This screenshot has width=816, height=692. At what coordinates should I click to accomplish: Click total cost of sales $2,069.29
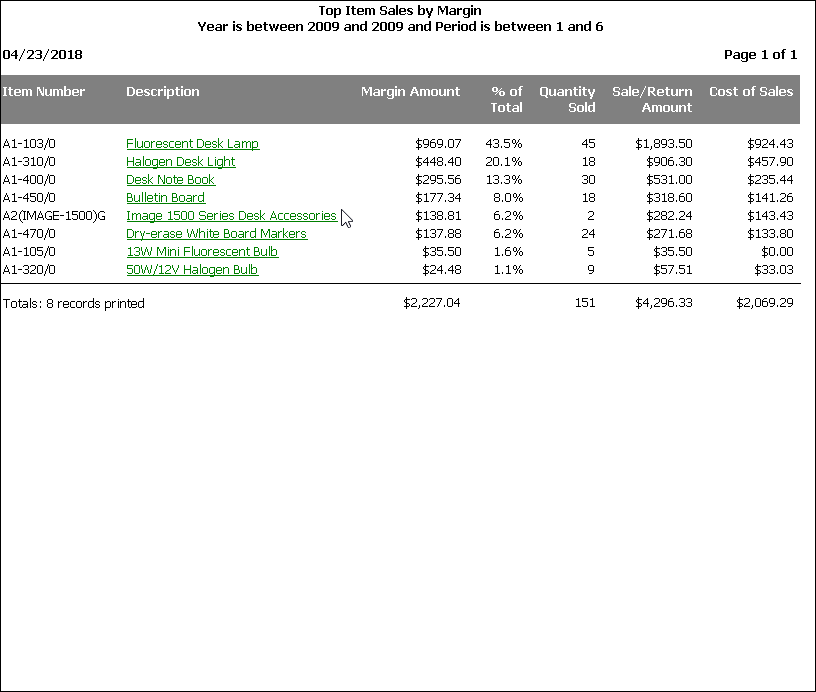[x=765, y=303]
